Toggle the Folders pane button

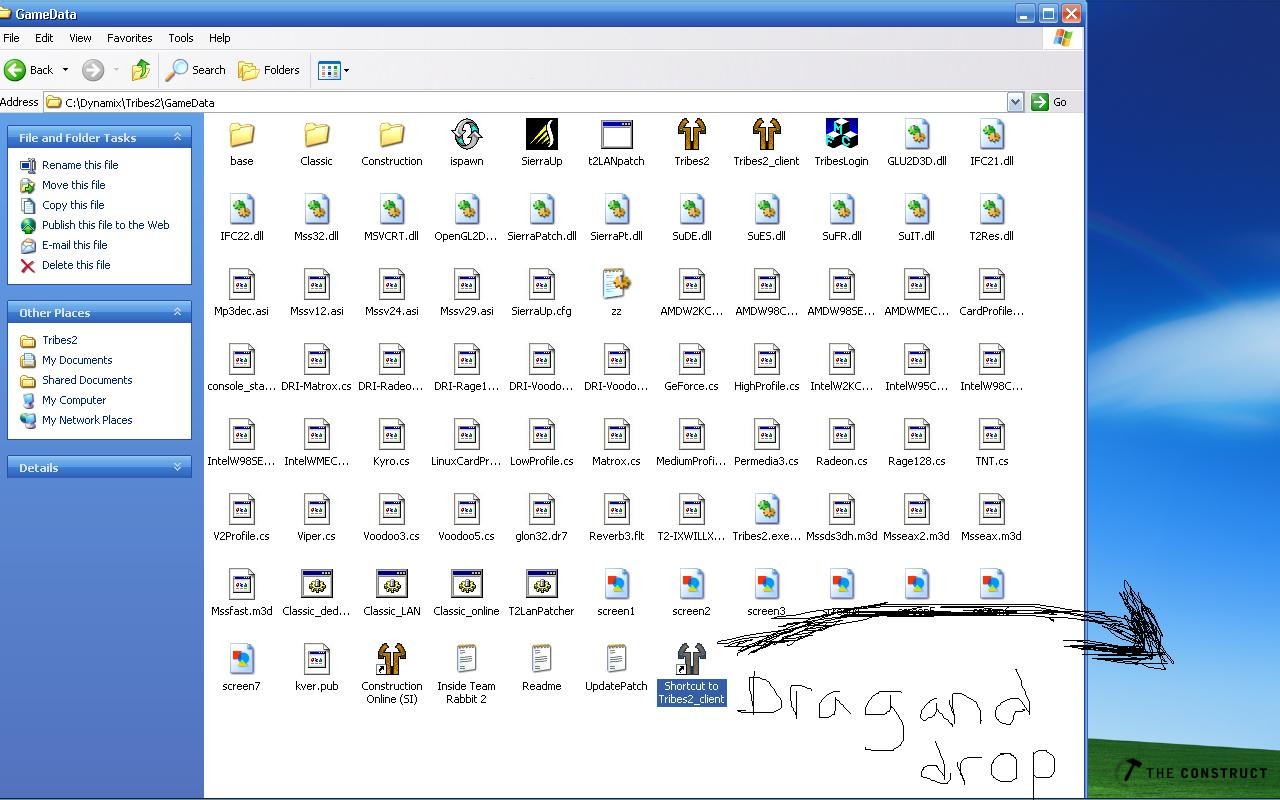[269, 70]
